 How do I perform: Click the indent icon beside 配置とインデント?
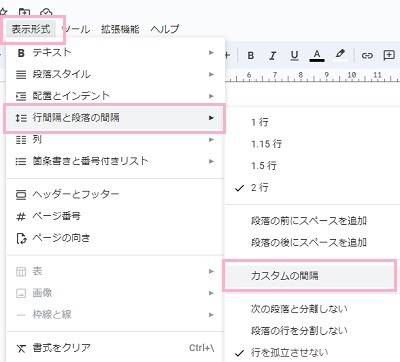(21, 96)
